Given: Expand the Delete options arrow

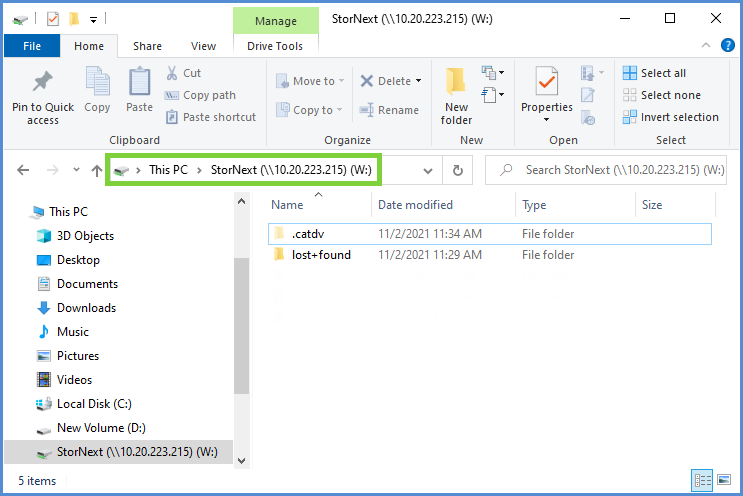Looking at the screenshot, I should point(418,81).
